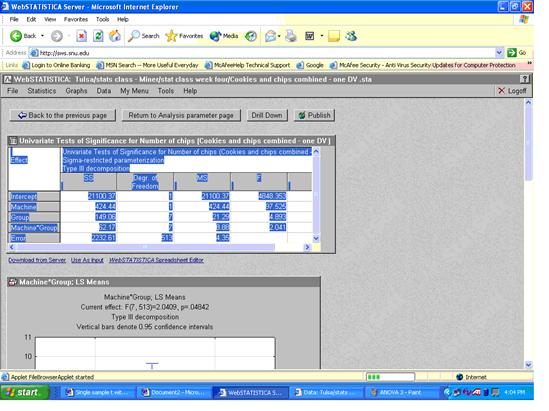The height and width of the screenshot is (411, 549).
Task: Open the Favorites star icon
Action: tap(172, 36)
